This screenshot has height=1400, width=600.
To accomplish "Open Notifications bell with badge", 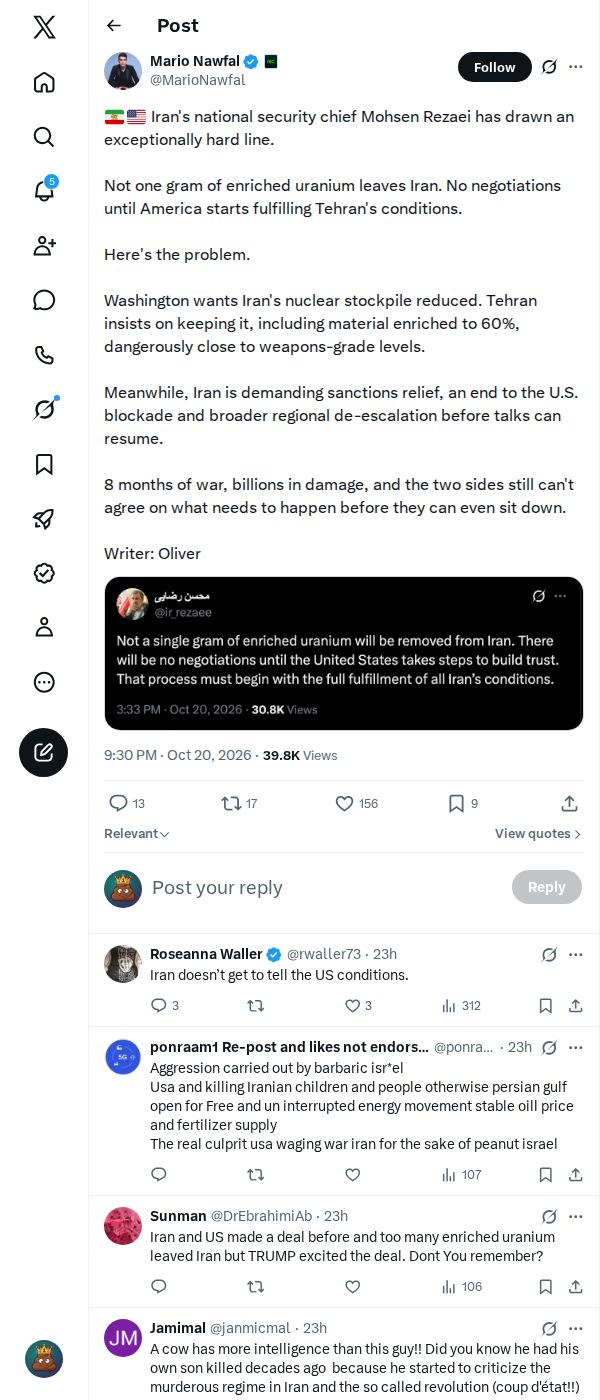I will pyautogui.click(x=44, y=191).
